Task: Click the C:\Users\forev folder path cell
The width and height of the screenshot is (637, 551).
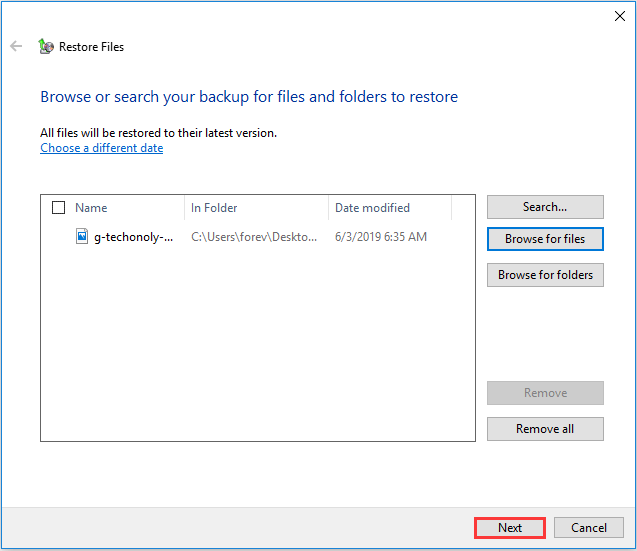Action: (x=254, y=237)
